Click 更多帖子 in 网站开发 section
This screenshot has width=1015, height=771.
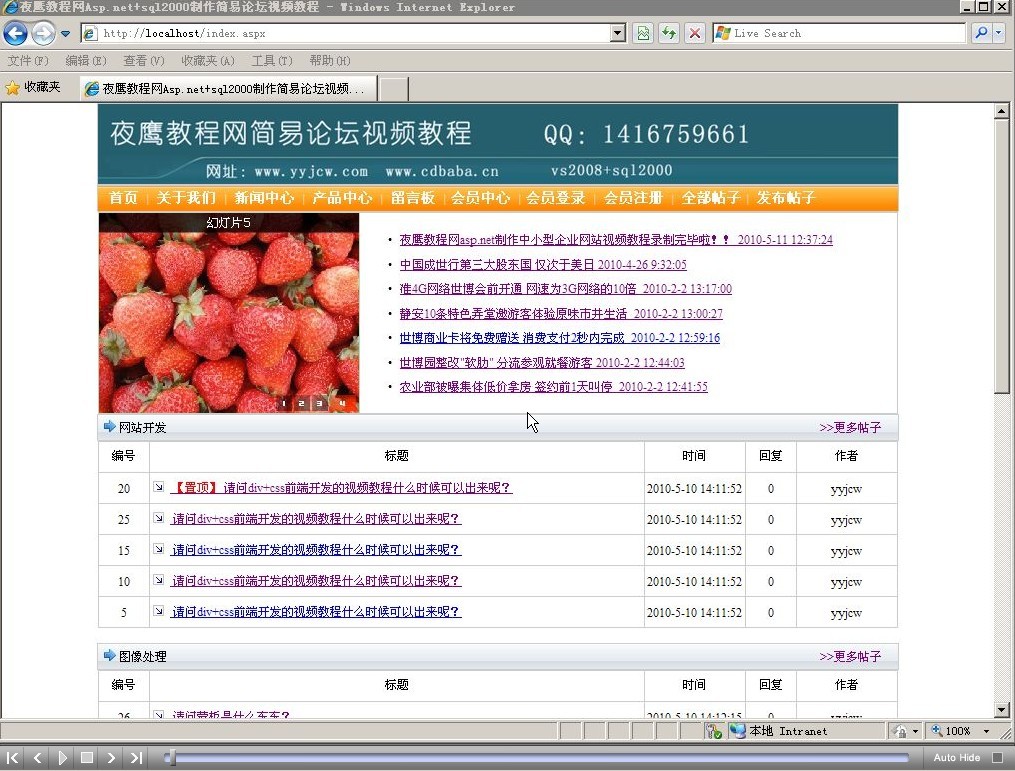point(850,427)
